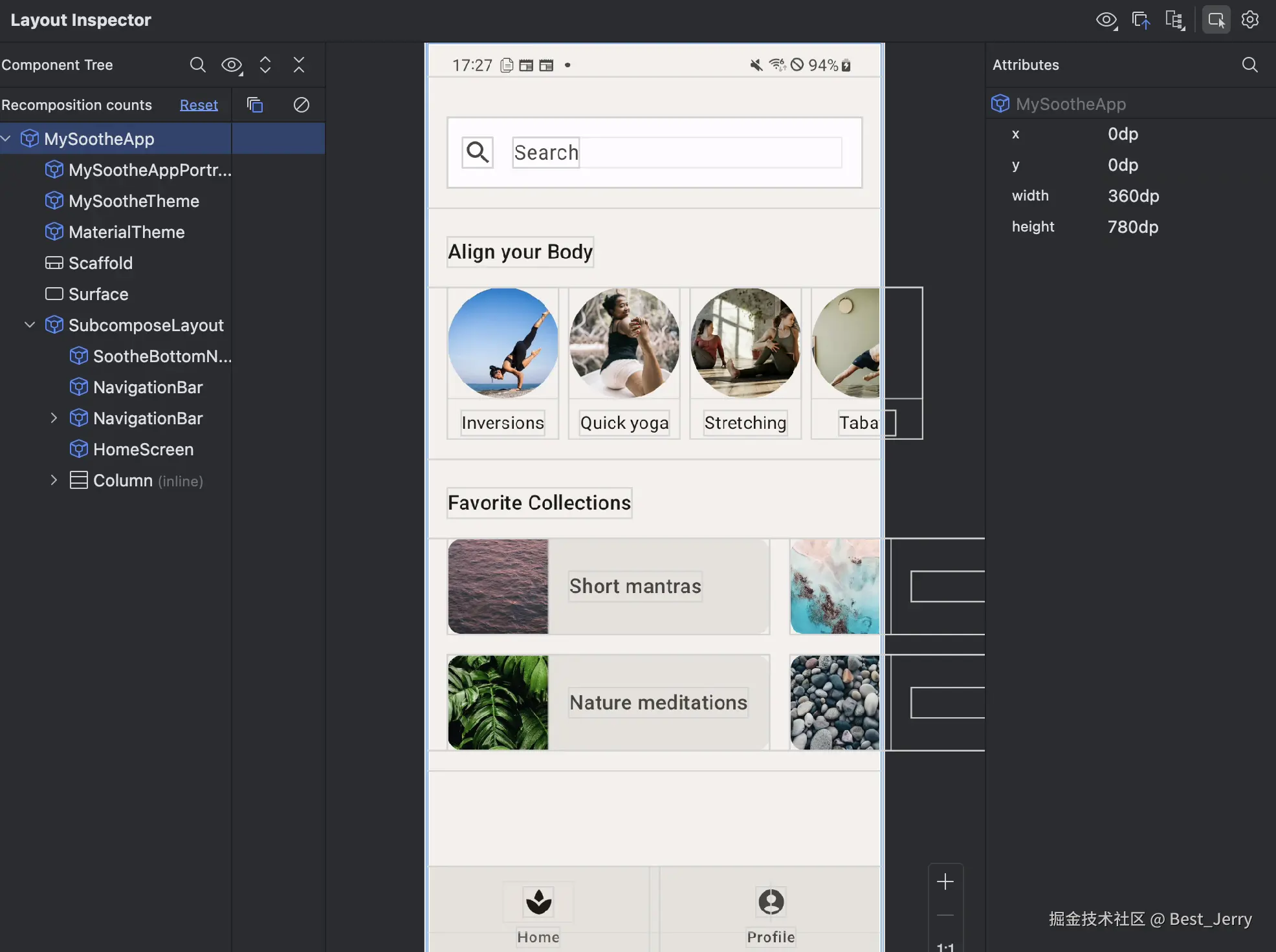Search attributes with magnifier icon
The width and height of the screenshot is (1276, 952).
click(x=1249, y=65)
